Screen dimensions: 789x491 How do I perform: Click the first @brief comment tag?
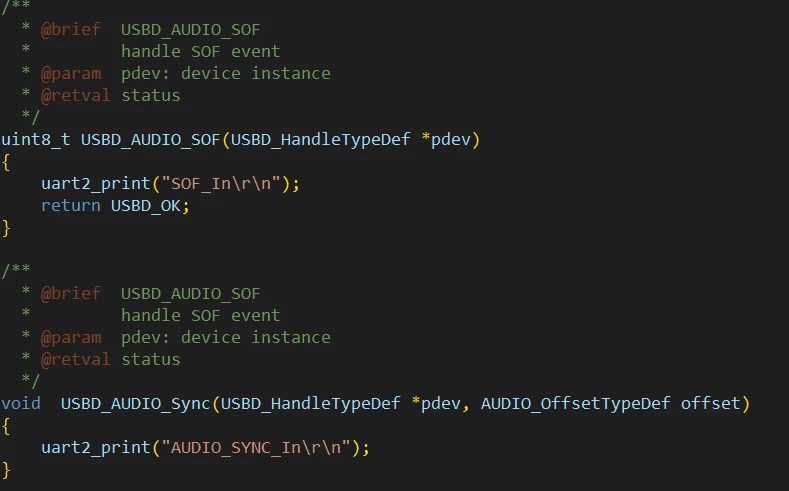(x=70, y=30)
